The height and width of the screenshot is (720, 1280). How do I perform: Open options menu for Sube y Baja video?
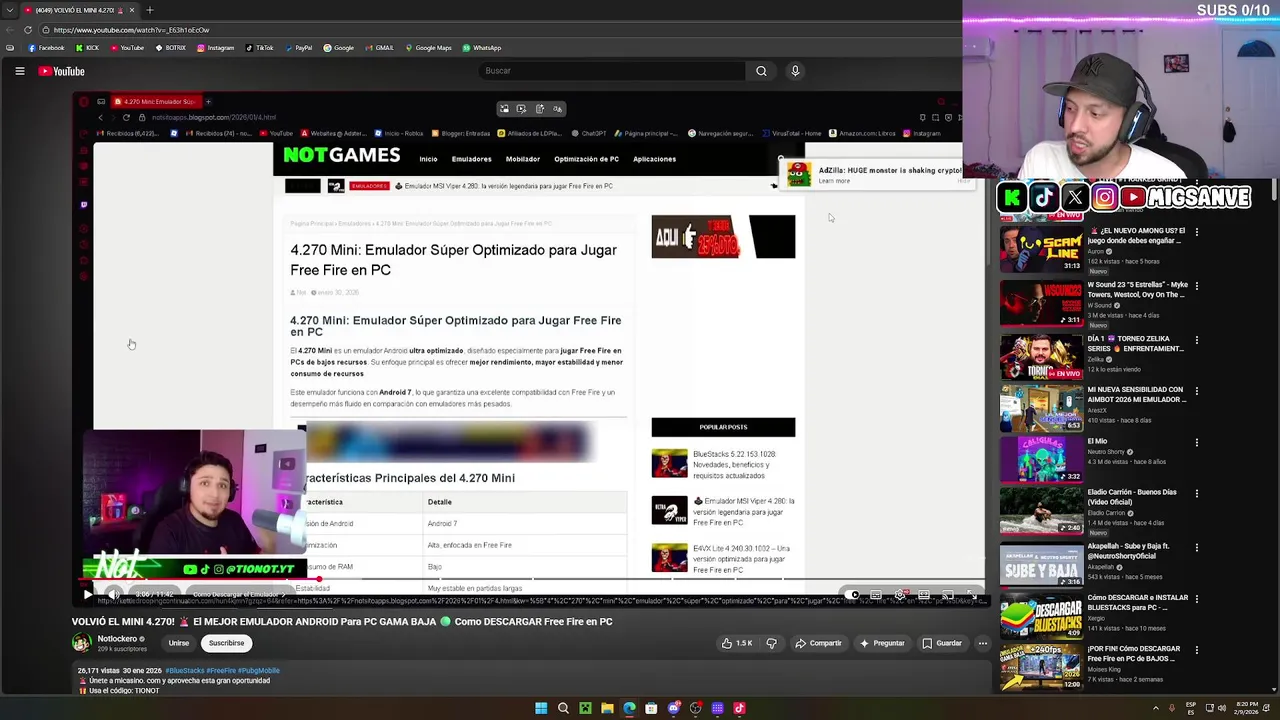pyautogui.click(x=1196, y=548)
